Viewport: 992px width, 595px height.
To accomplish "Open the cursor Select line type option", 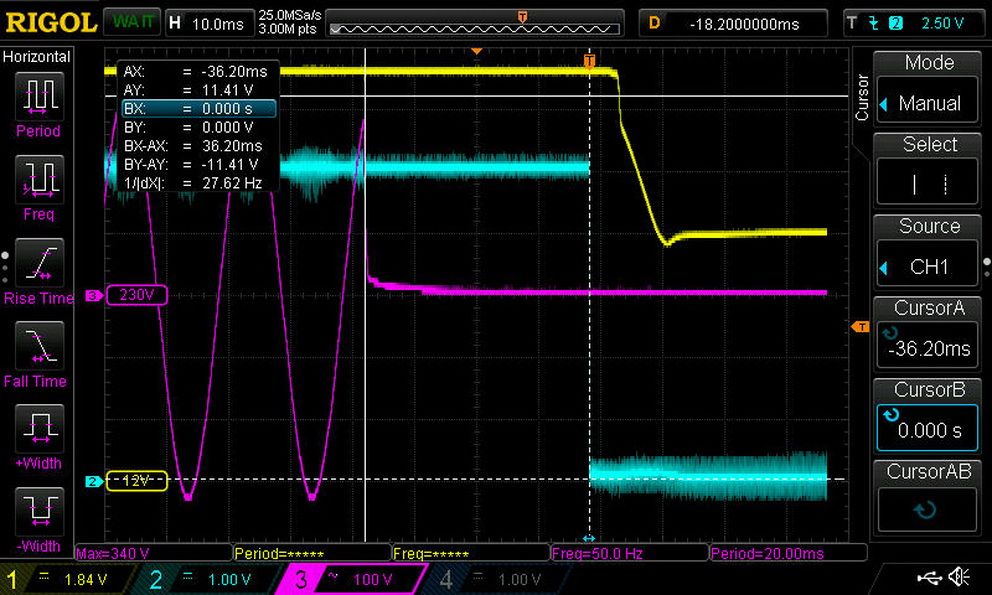I will 927,170.
